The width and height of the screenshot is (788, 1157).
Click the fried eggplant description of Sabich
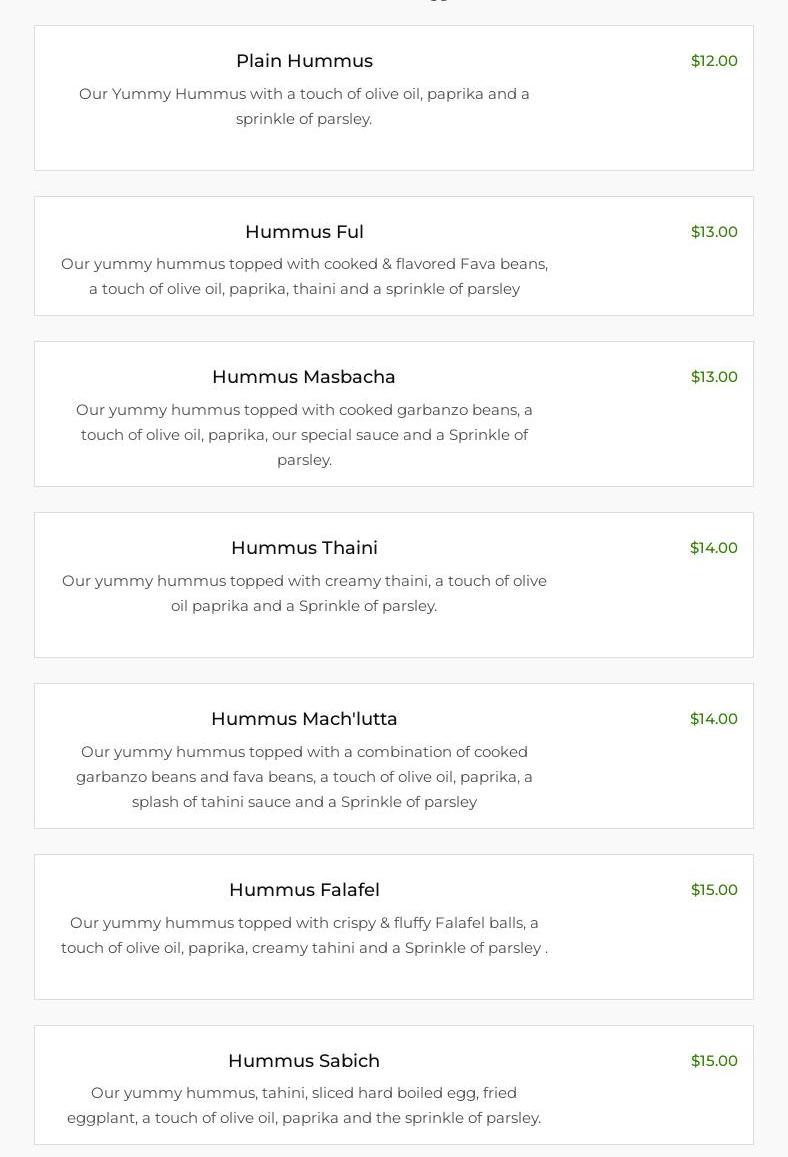coord(304,1106)
